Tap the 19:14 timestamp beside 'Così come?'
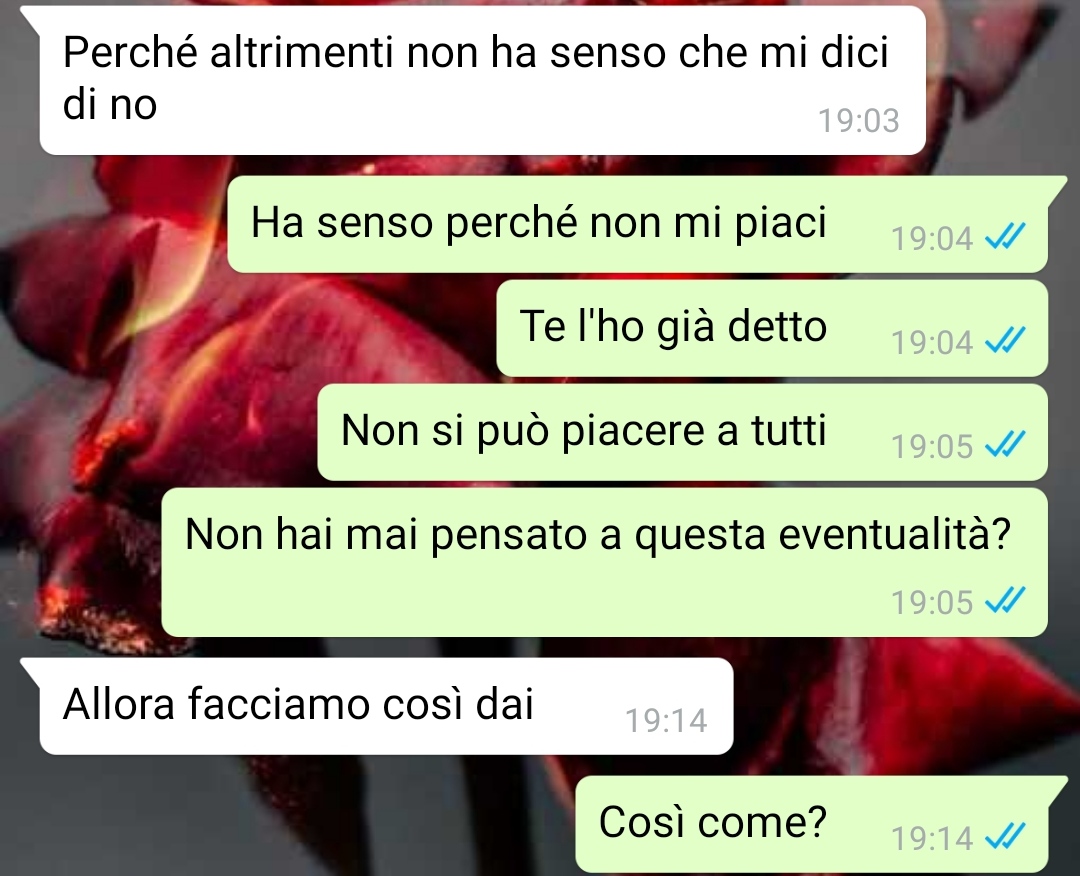This screenshot has width=1080, height=876. point(932,838)
